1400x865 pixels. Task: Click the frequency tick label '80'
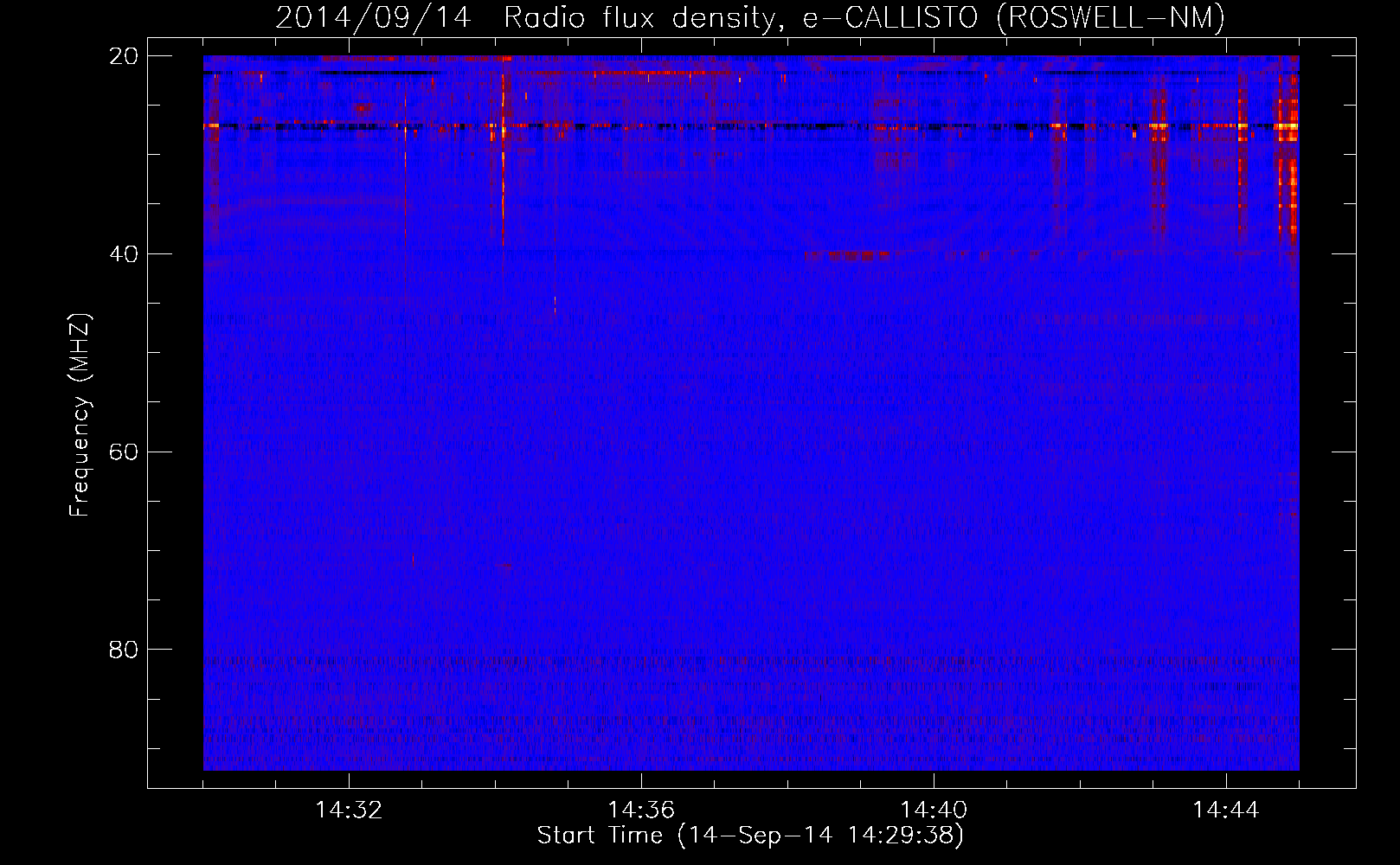(124, 650)
